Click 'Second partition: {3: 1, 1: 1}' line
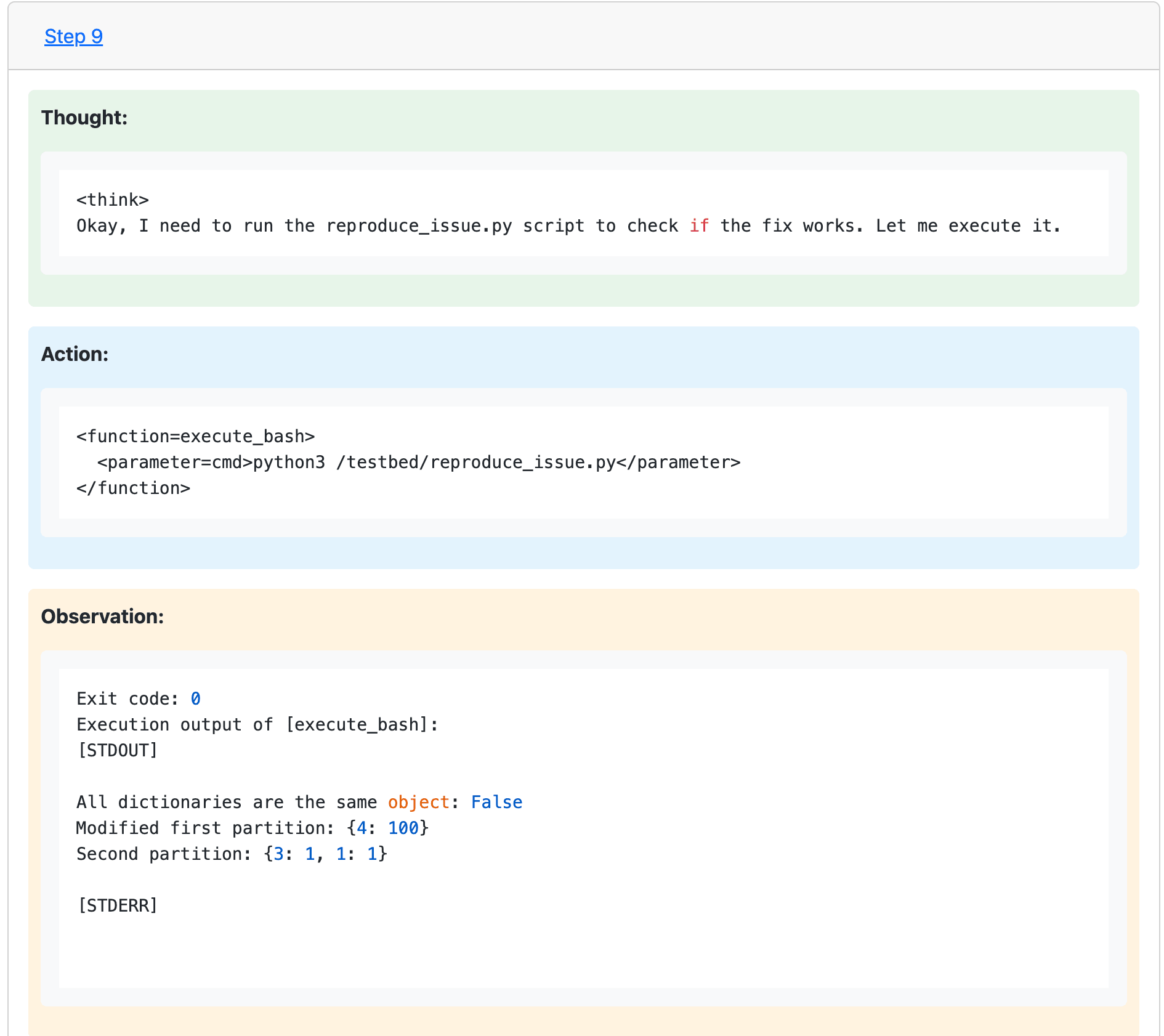Viewport: 1164px width, 1036px height. [x=232, y=854]
